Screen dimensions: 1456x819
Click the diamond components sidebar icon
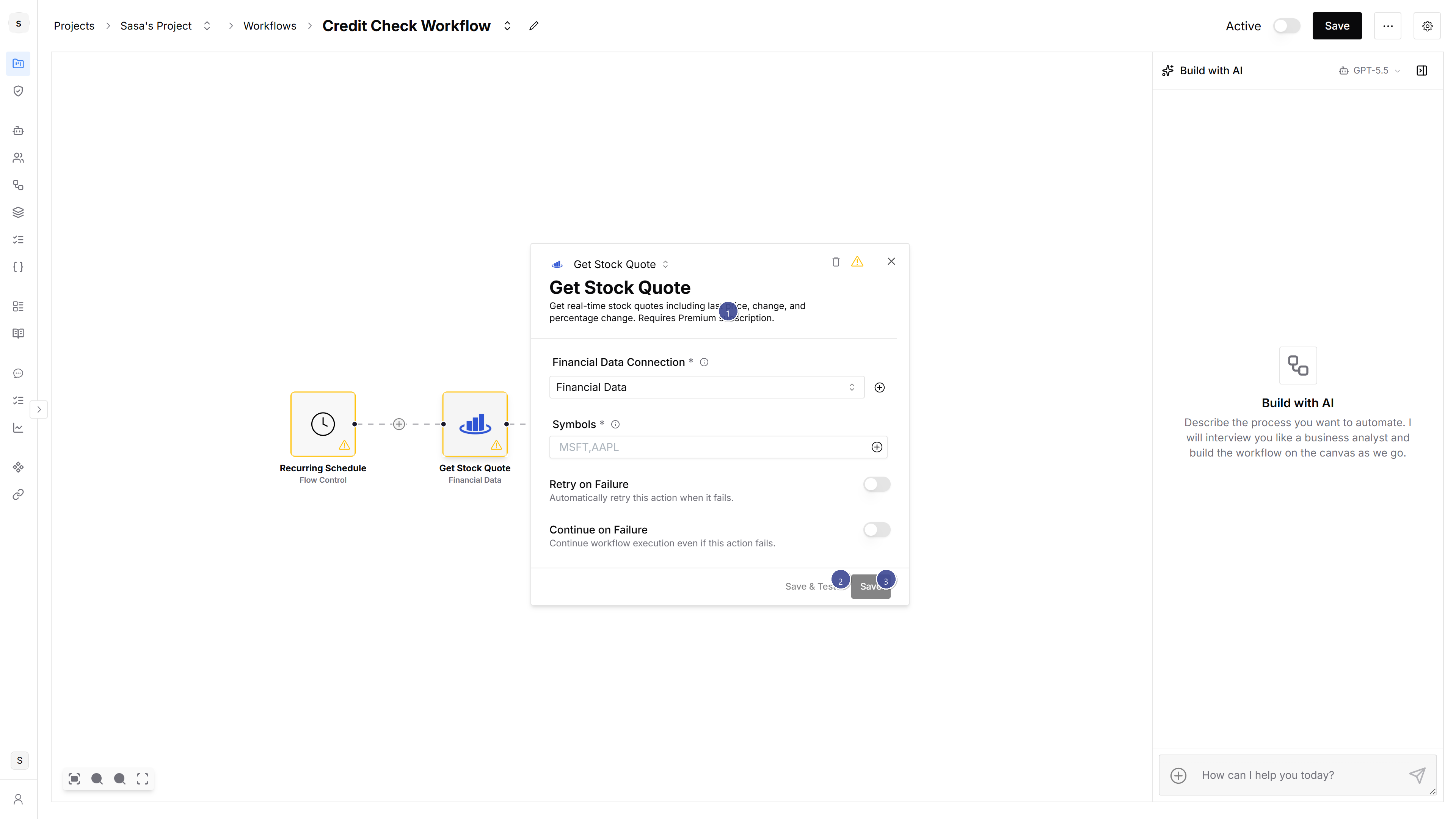click(x=18, y=467)
